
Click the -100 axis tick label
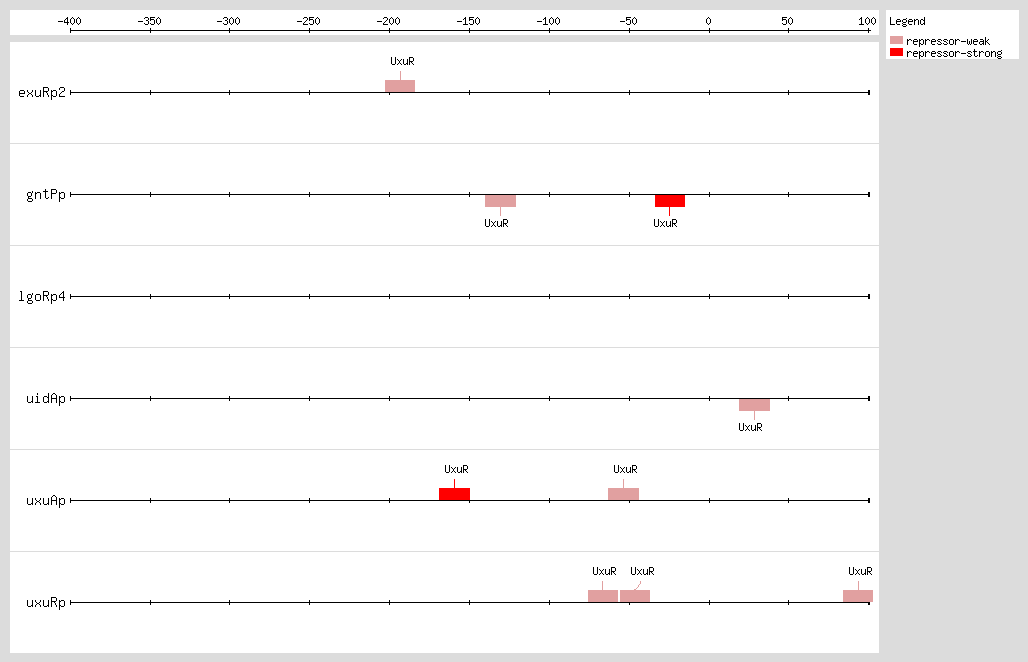tap(549, 21)
